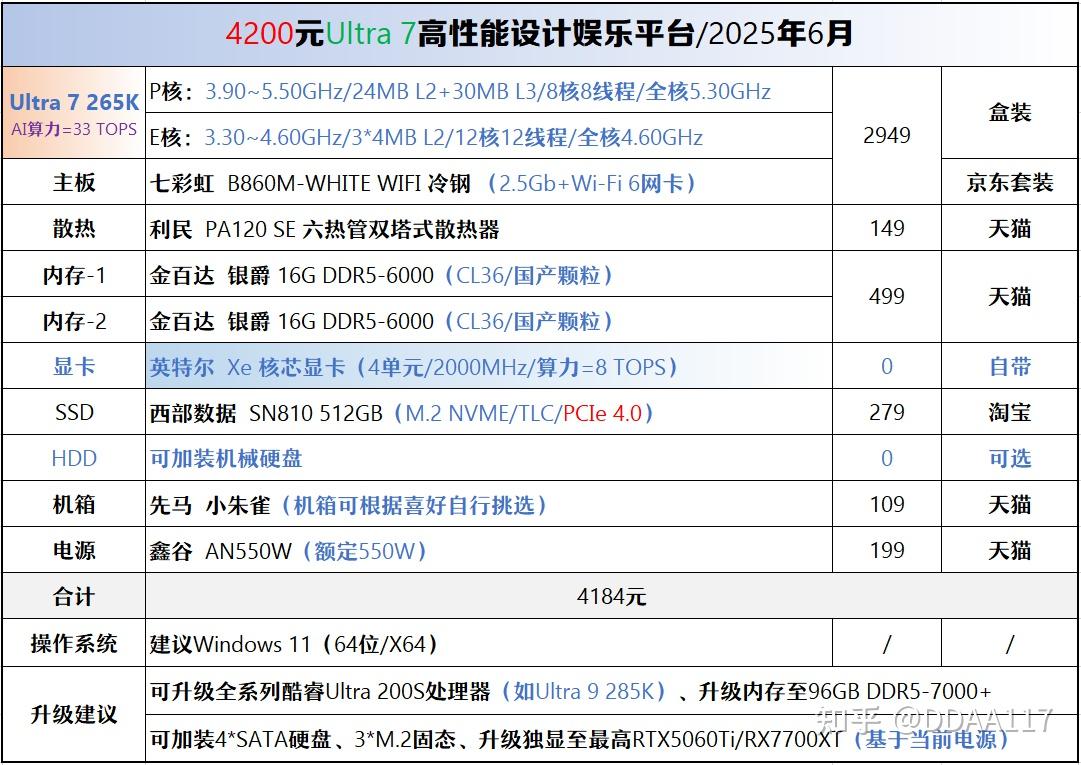Click the blue 自带 text in 显卡 row
This screenshot has height=765, width=1081.
pyautogui.click(x=1010, y=366)
